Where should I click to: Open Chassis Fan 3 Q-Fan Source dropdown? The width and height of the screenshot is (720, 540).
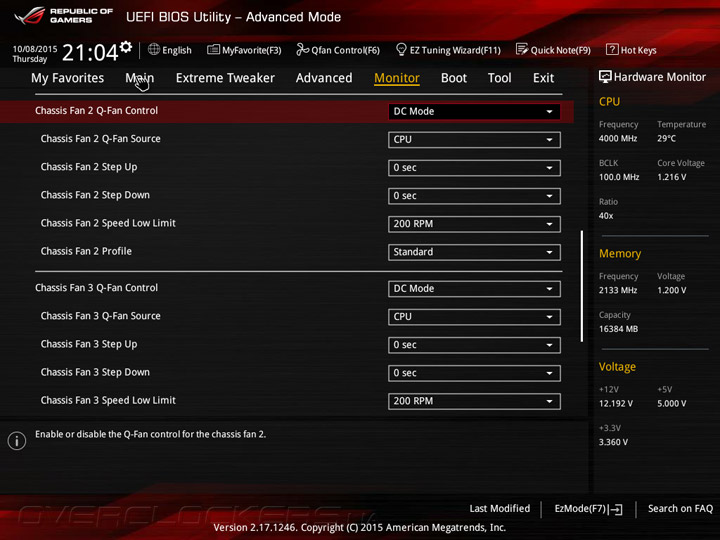[474, 317]
